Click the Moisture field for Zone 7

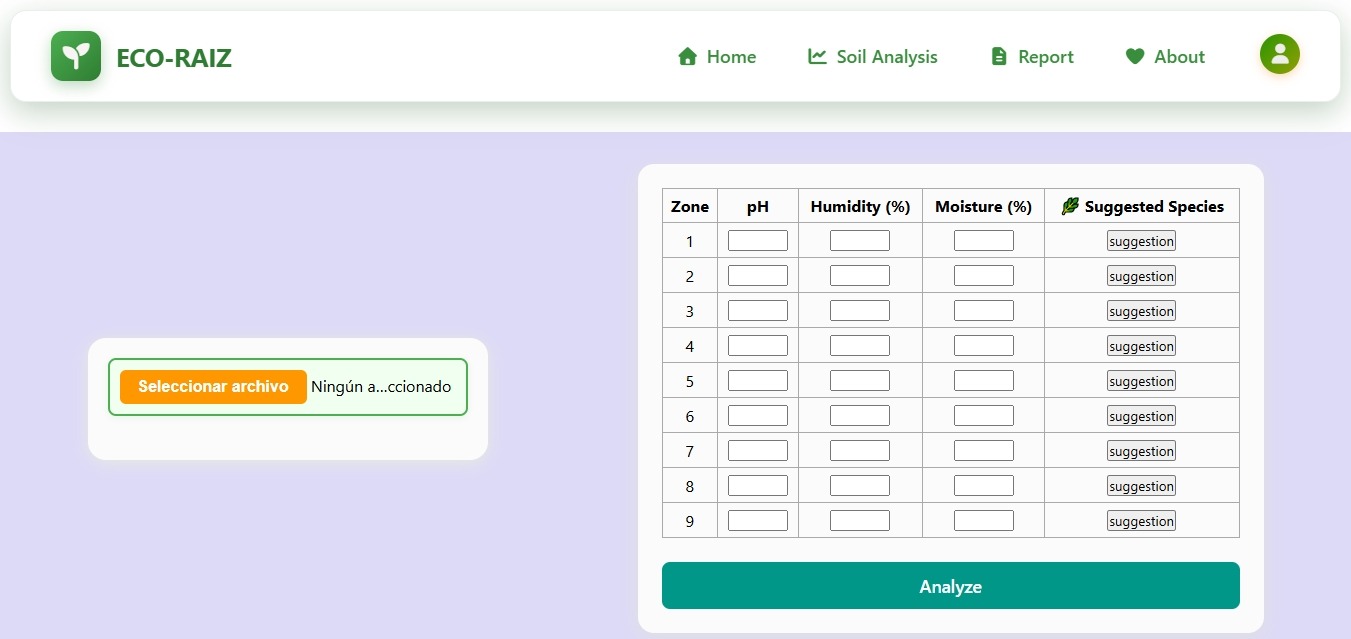(x=983, y=450)
